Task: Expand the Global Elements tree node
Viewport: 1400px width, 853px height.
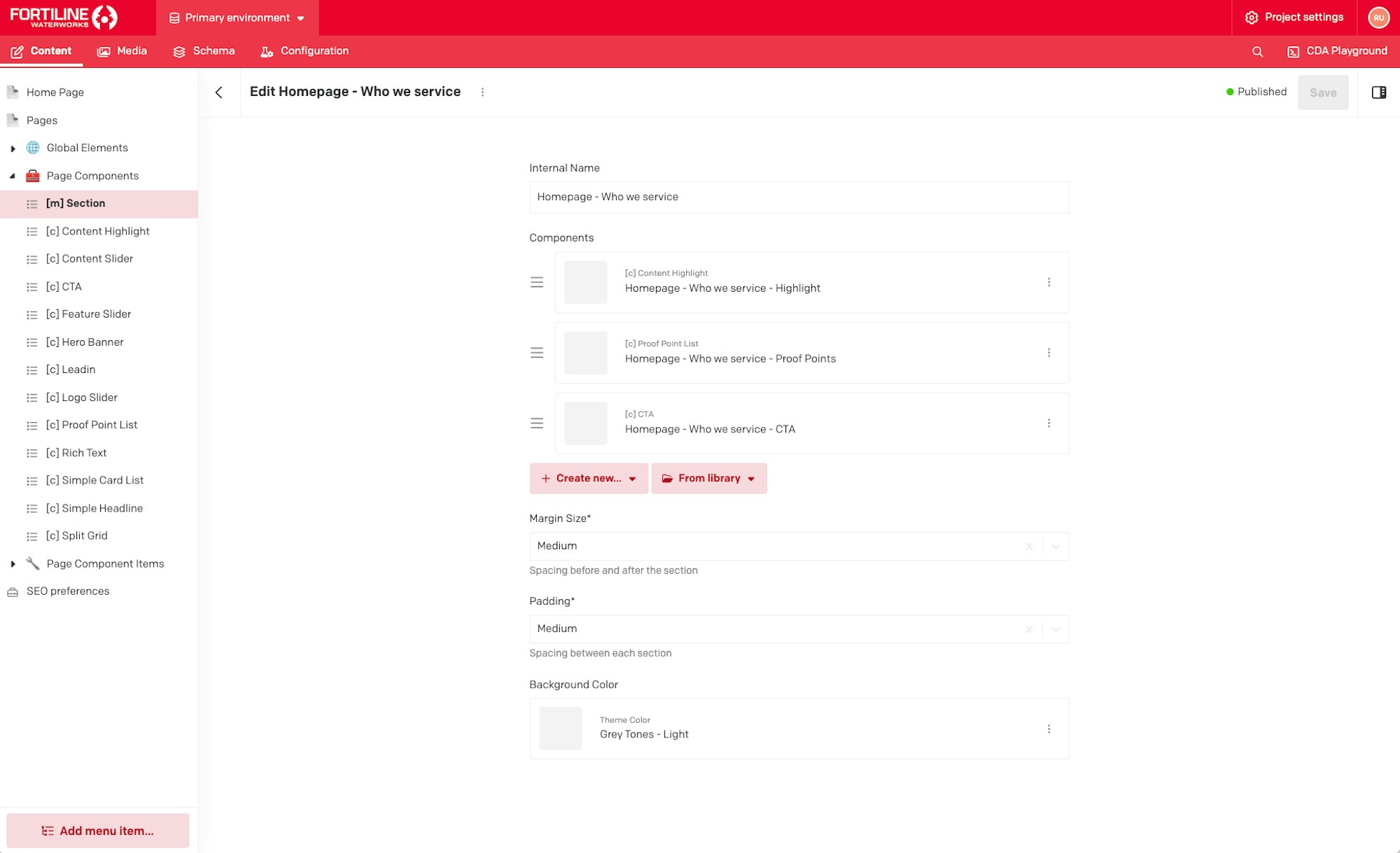Action: [13, 148]
